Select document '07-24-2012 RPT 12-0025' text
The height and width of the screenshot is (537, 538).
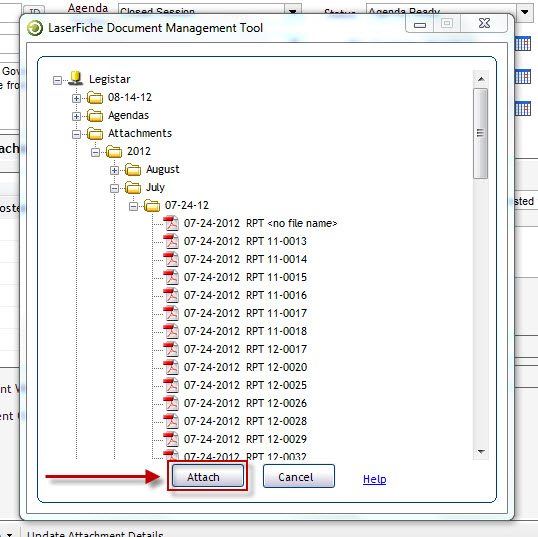pos(245,385)
